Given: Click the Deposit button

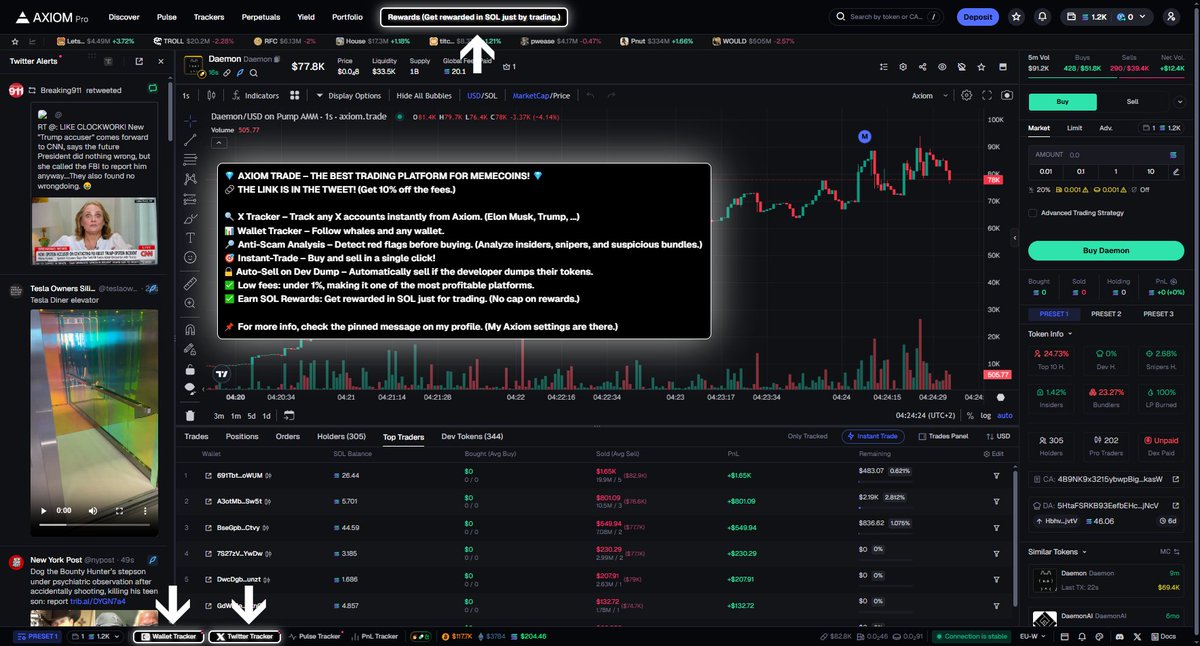Looking at the screenshot, I should [978, 17].
